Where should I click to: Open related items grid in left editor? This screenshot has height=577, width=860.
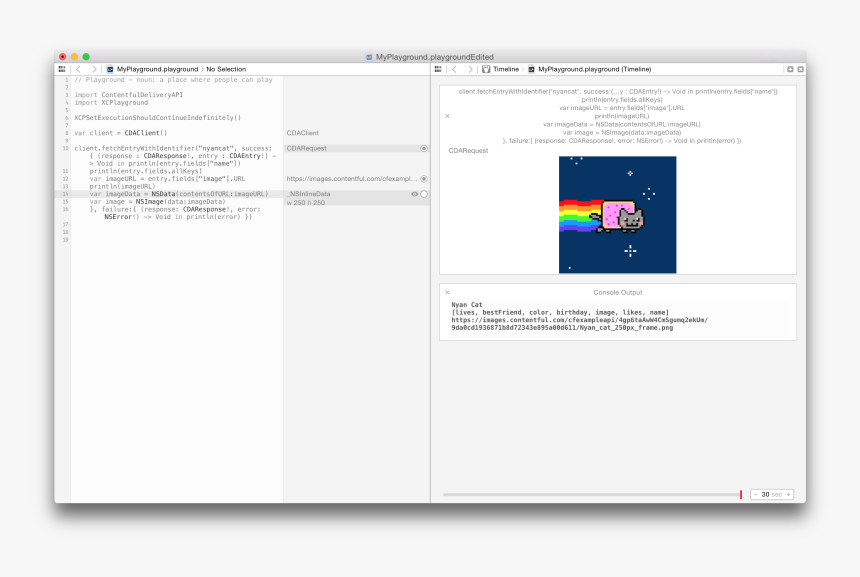coord(62,69)
